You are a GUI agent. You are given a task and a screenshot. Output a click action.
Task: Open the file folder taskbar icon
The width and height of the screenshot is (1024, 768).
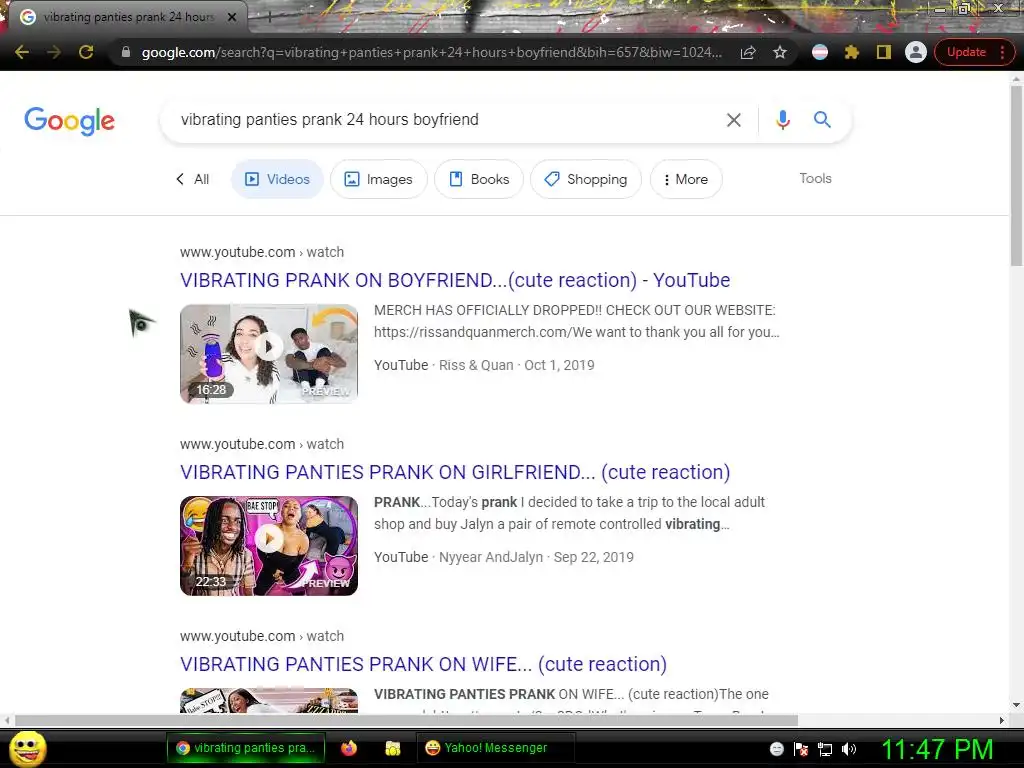[x=392, y=748]
